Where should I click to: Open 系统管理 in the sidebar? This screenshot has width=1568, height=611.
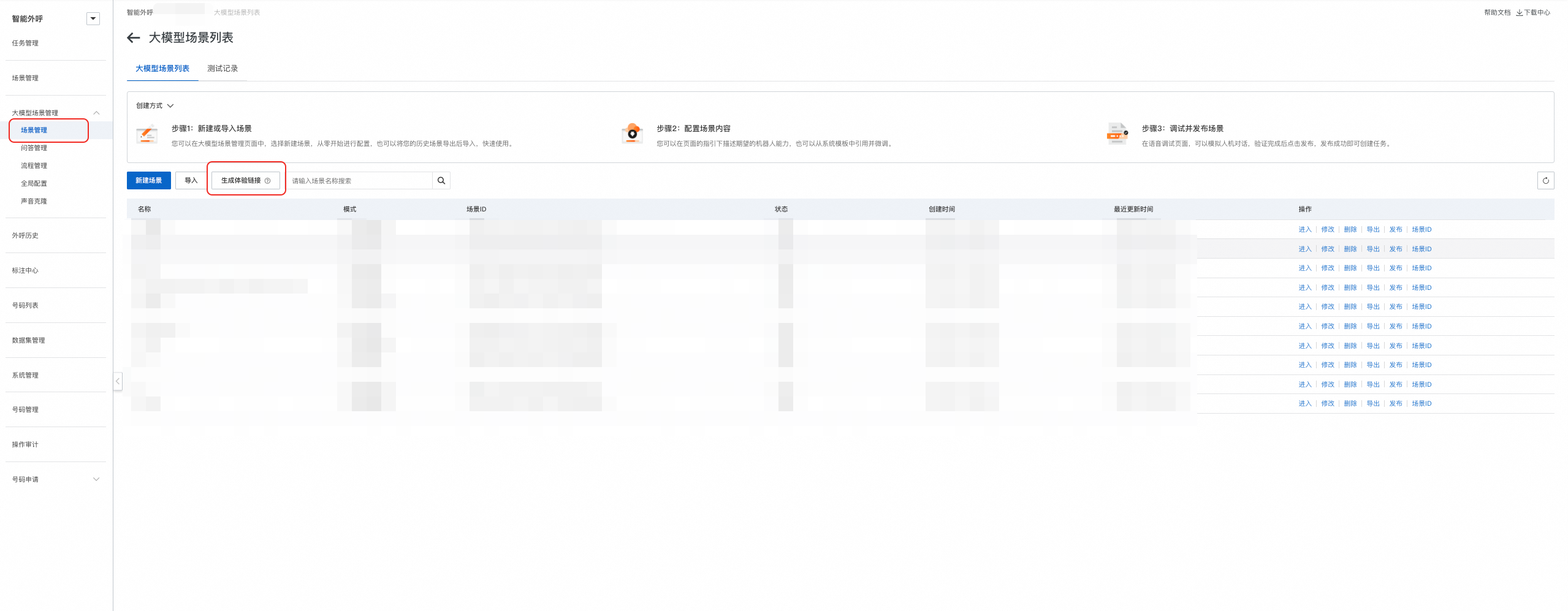[25, 375]
